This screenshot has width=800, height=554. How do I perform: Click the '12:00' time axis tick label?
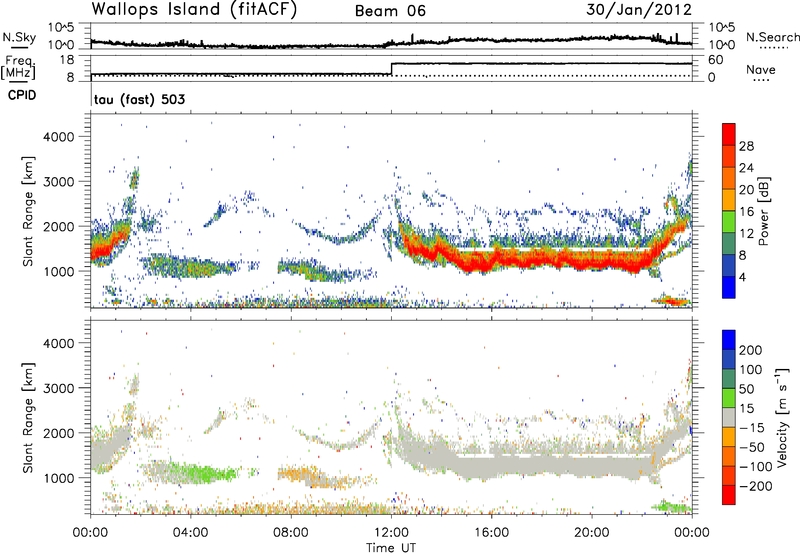(391, 533)
